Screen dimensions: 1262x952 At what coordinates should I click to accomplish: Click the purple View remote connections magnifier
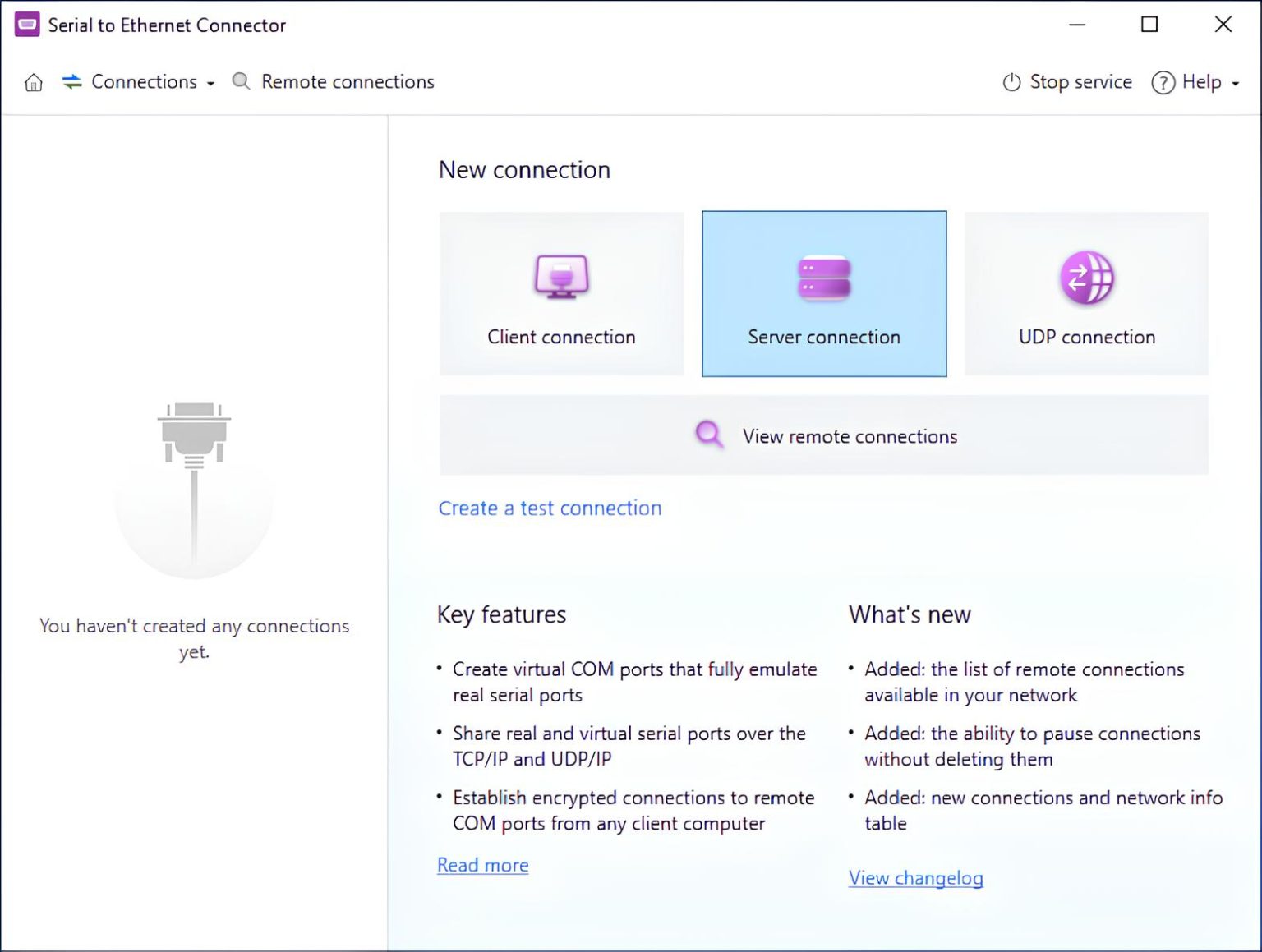click(x=709, y=435)
